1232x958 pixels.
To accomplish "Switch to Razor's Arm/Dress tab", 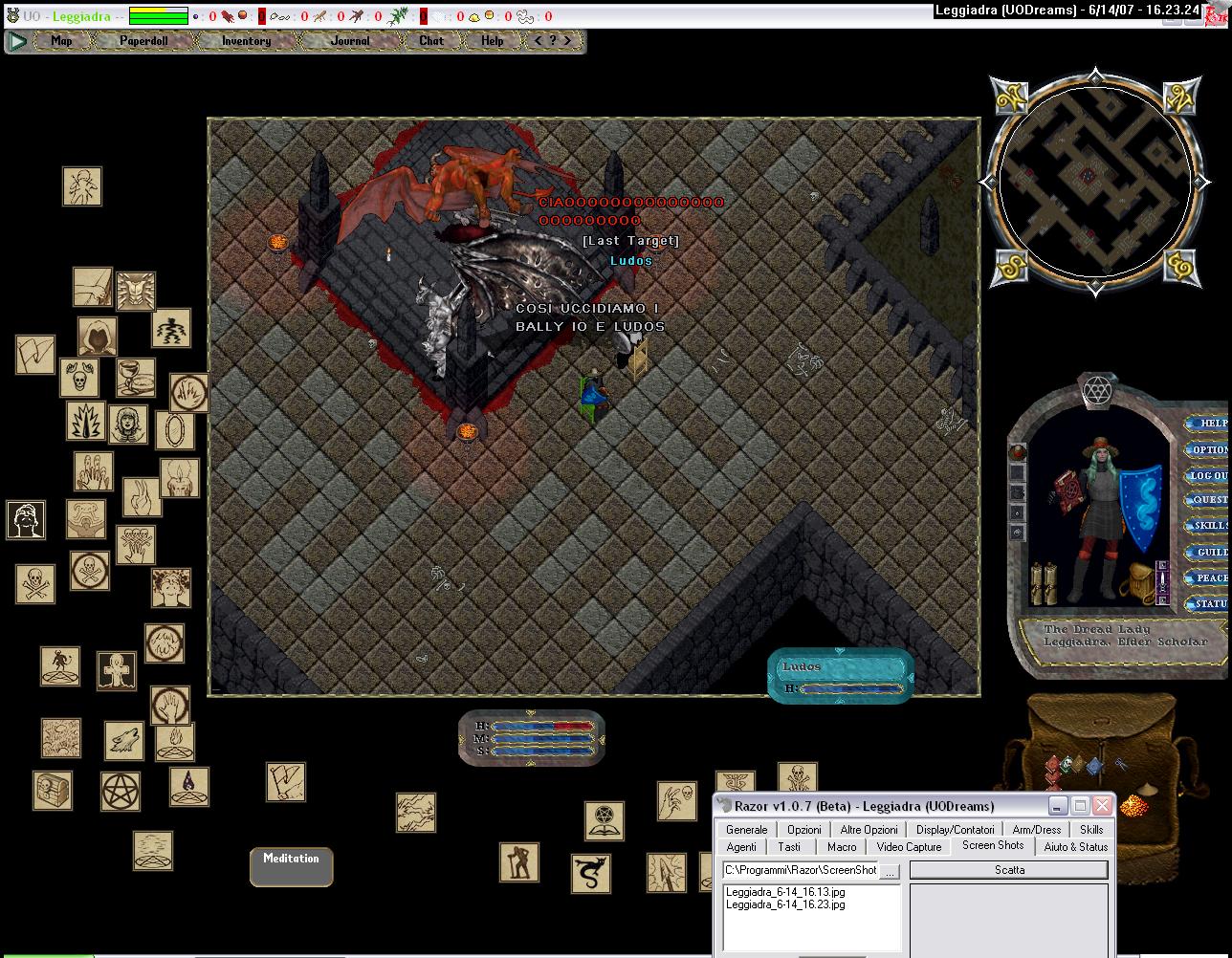I will [x=1036, y=830].
